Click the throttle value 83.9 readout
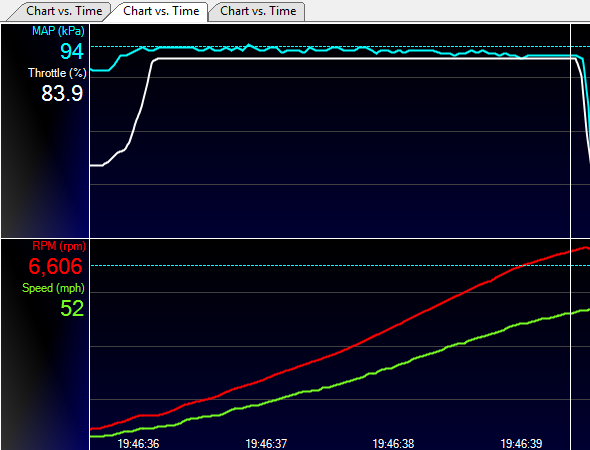The width and height of the screenshot is (590, 450). 62,93
